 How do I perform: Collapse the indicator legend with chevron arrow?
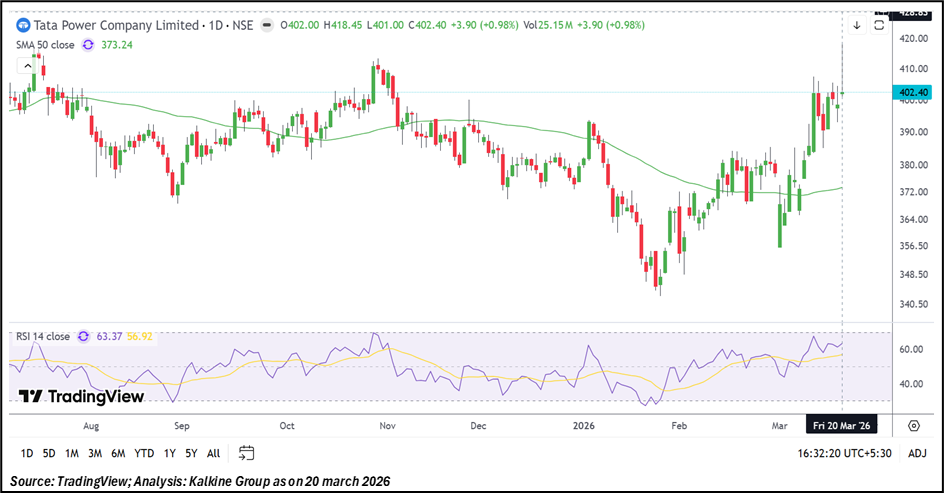coord(28,65)
